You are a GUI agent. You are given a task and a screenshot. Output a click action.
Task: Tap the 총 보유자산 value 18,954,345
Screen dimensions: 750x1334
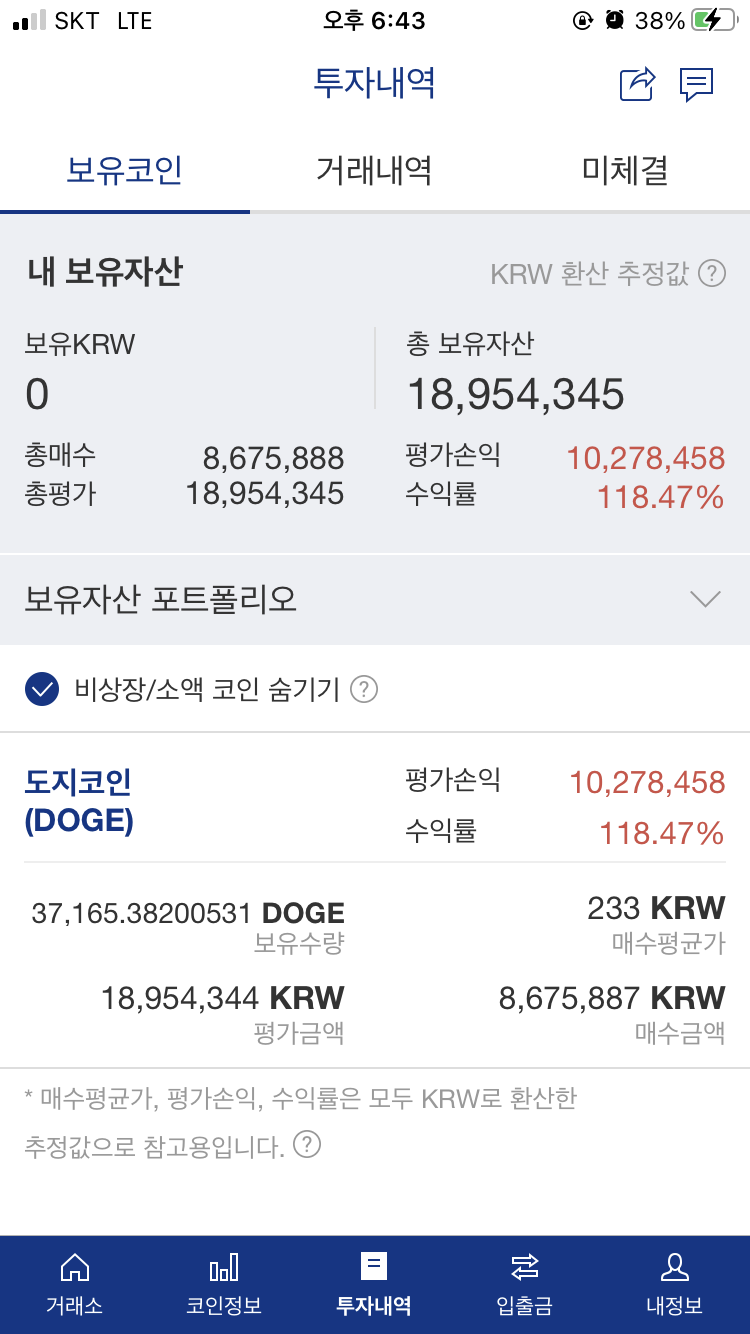click(x=516, y=395)
